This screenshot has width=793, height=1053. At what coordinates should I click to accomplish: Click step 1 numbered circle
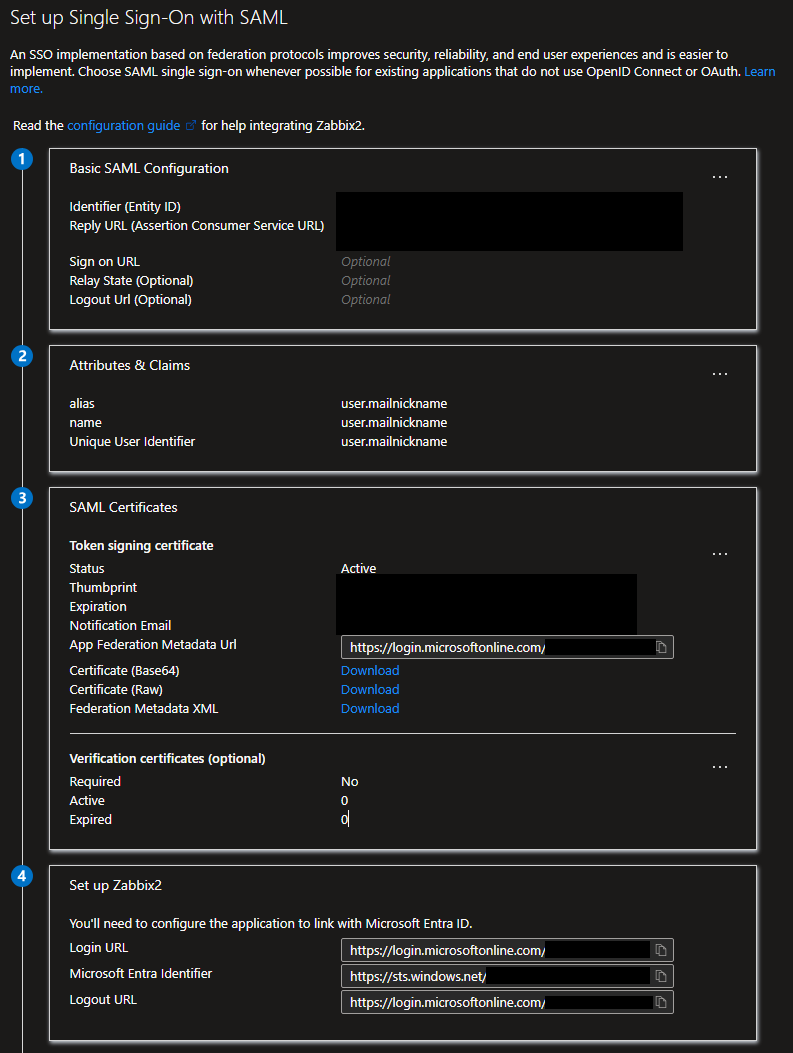23,159
